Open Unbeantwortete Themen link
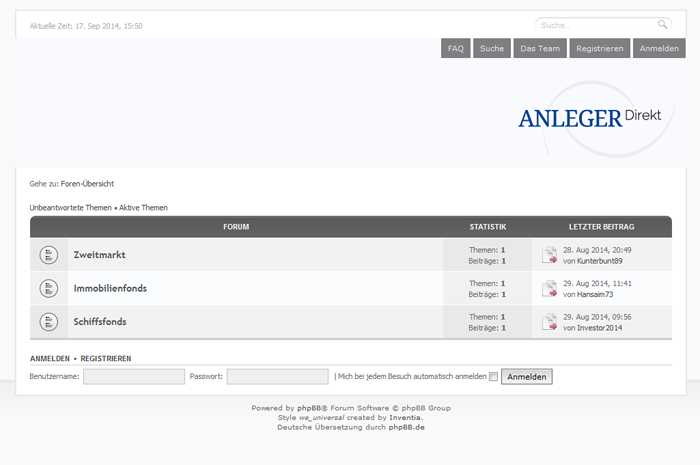Viewport: 700px width, 465px height. [x=71, y=208]
